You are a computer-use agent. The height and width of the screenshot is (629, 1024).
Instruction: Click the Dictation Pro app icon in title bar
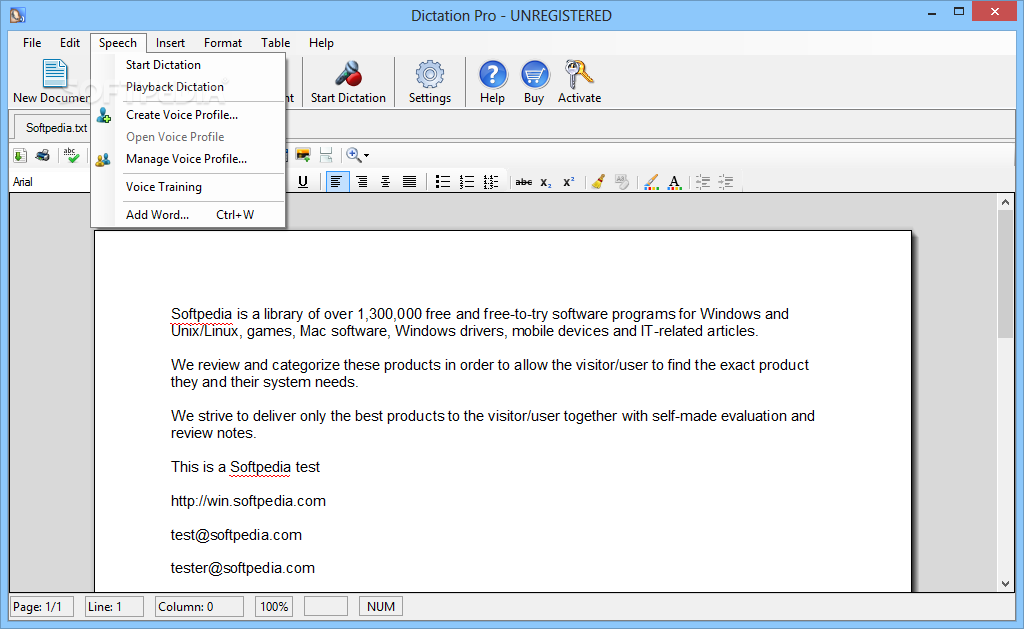18,14
